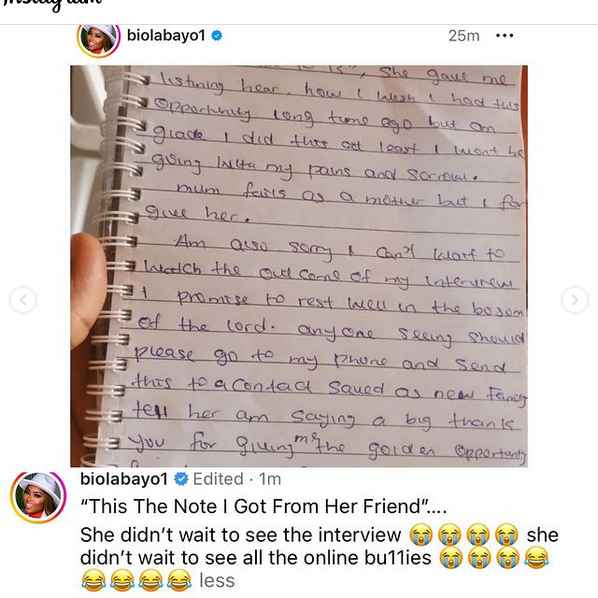
Task: Click the Instagram logo at the top
Action: (x=52, y=4)
